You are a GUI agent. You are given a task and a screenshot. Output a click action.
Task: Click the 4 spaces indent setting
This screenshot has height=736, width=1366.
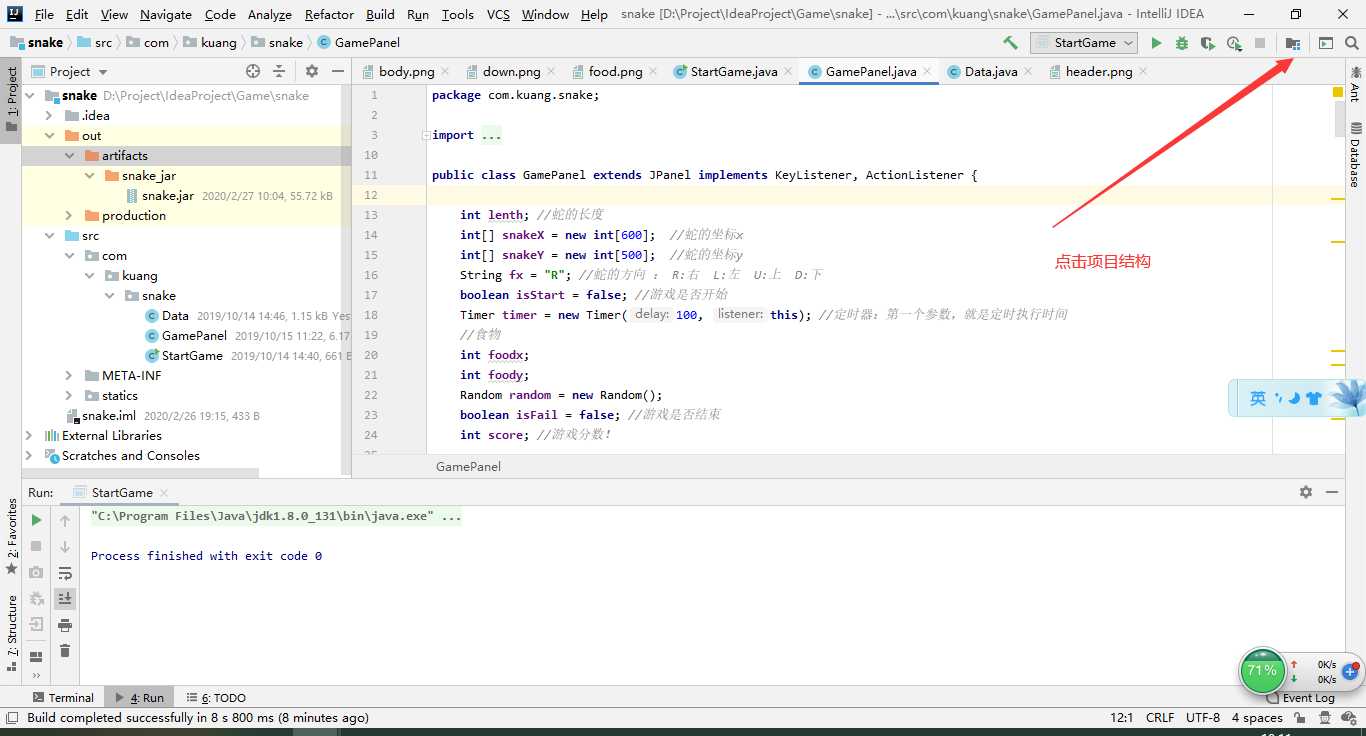pyautogui.click(x=1257, y=718)
